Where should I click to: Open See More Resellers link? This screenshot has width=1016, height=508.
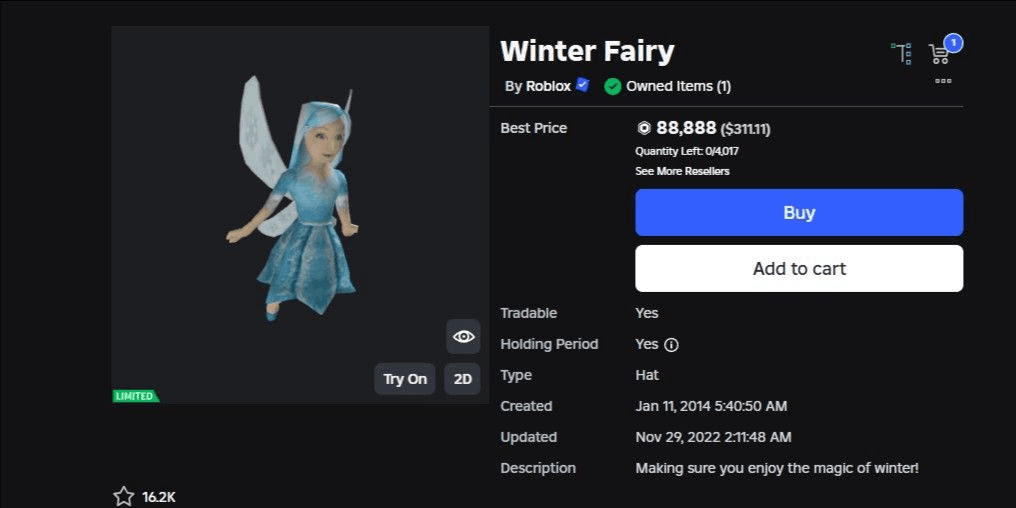[x=682, y=172]
